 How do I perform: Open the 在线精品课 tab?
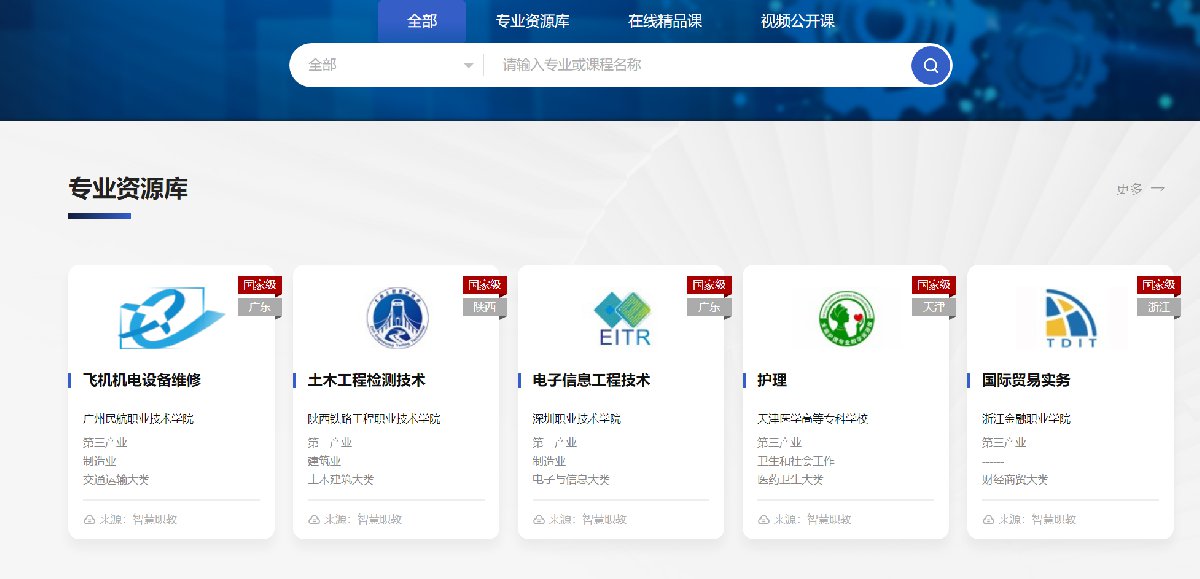(x=665, y=21)
